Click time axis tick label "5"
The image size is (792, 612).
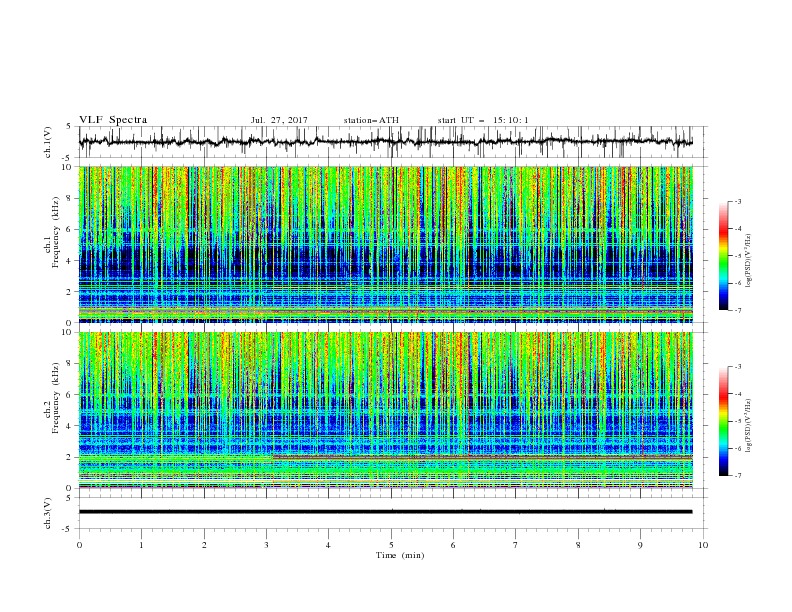391,545
